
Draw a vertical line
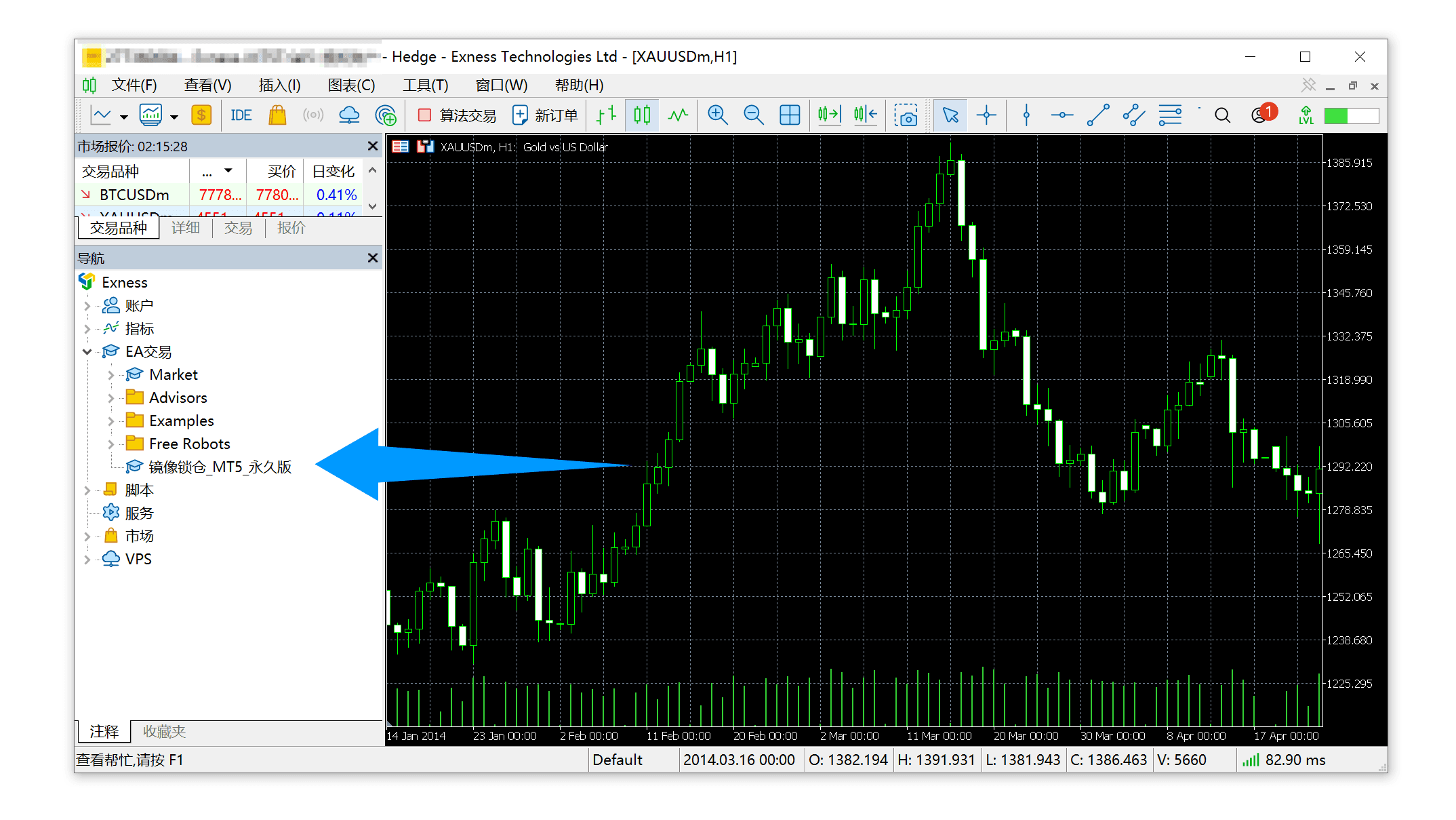[x=1026, y=115]
